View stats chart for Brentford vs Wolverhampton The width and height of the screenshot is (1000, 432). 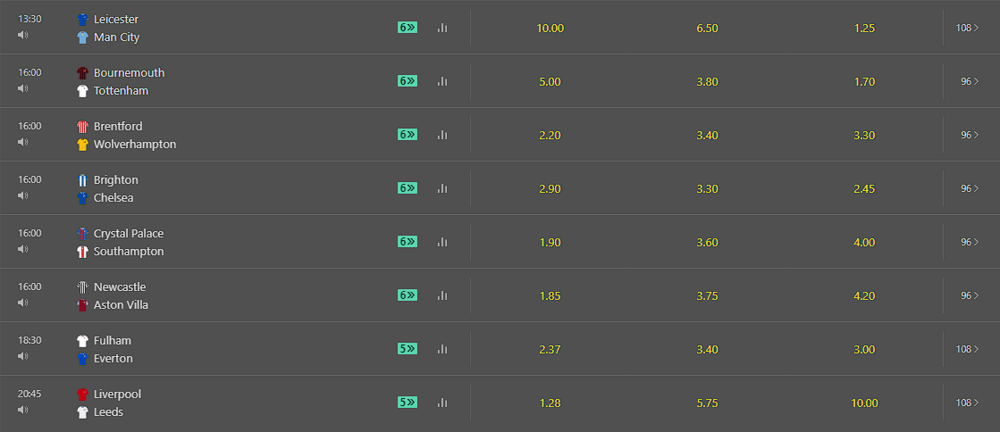point(443,135)
